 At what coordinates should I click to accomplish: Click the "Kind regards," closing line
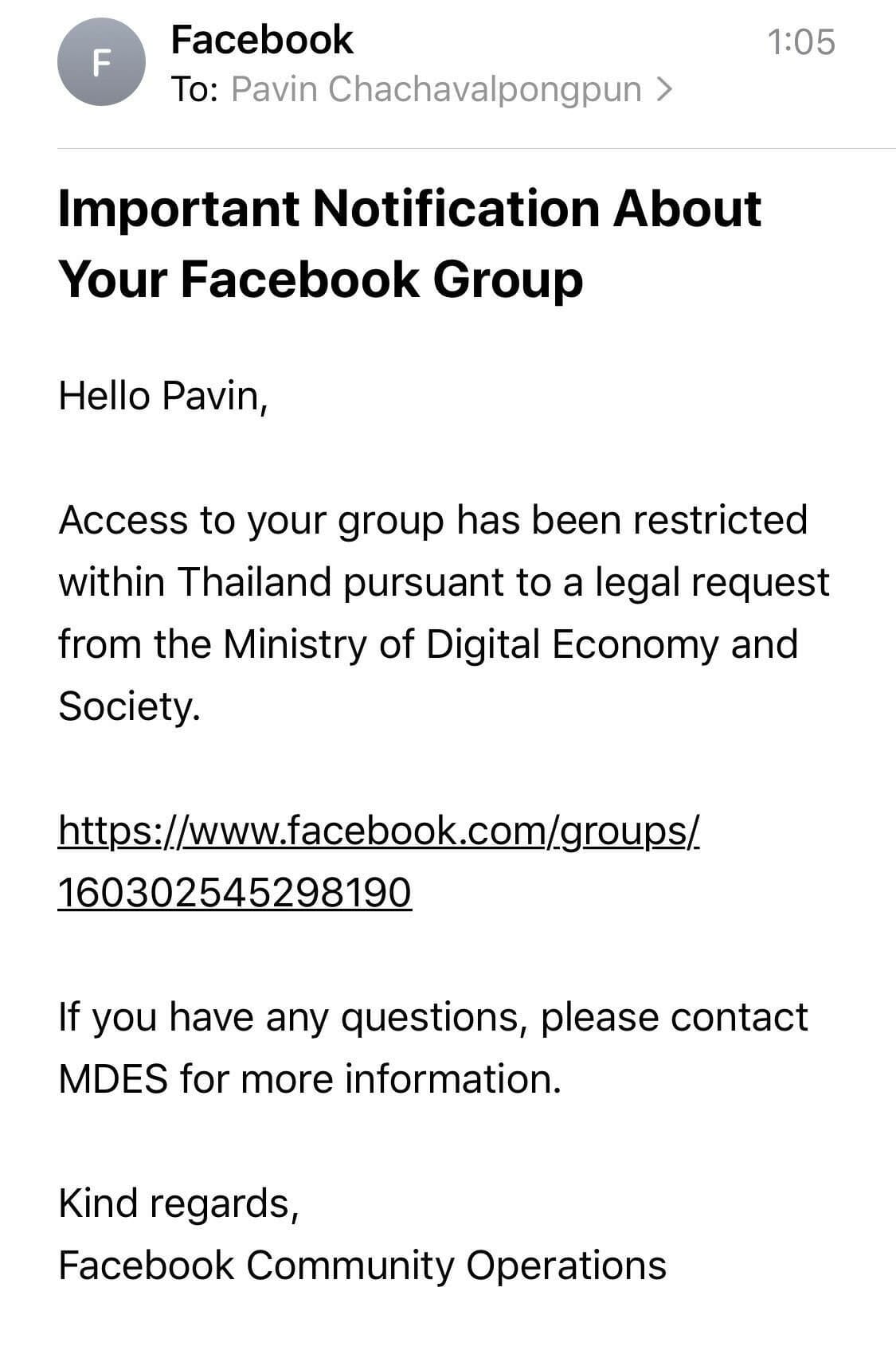(178, 1203)
